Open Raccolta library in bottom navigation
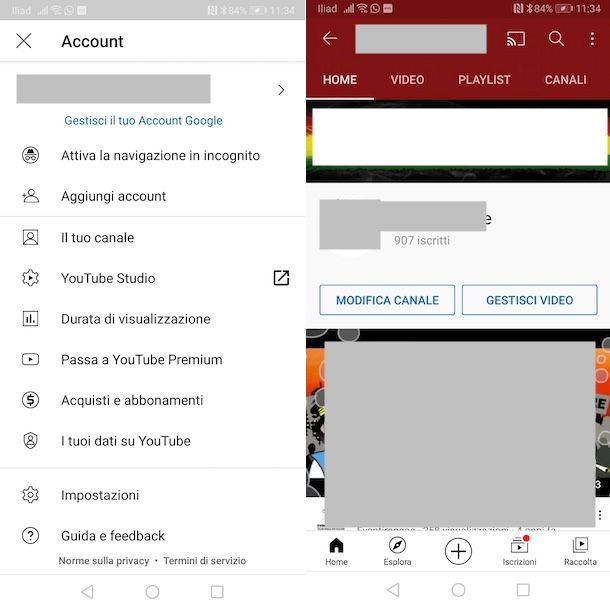Image resolution: width=610 pixels, height=610 pixels. click(x=580, y=552)
